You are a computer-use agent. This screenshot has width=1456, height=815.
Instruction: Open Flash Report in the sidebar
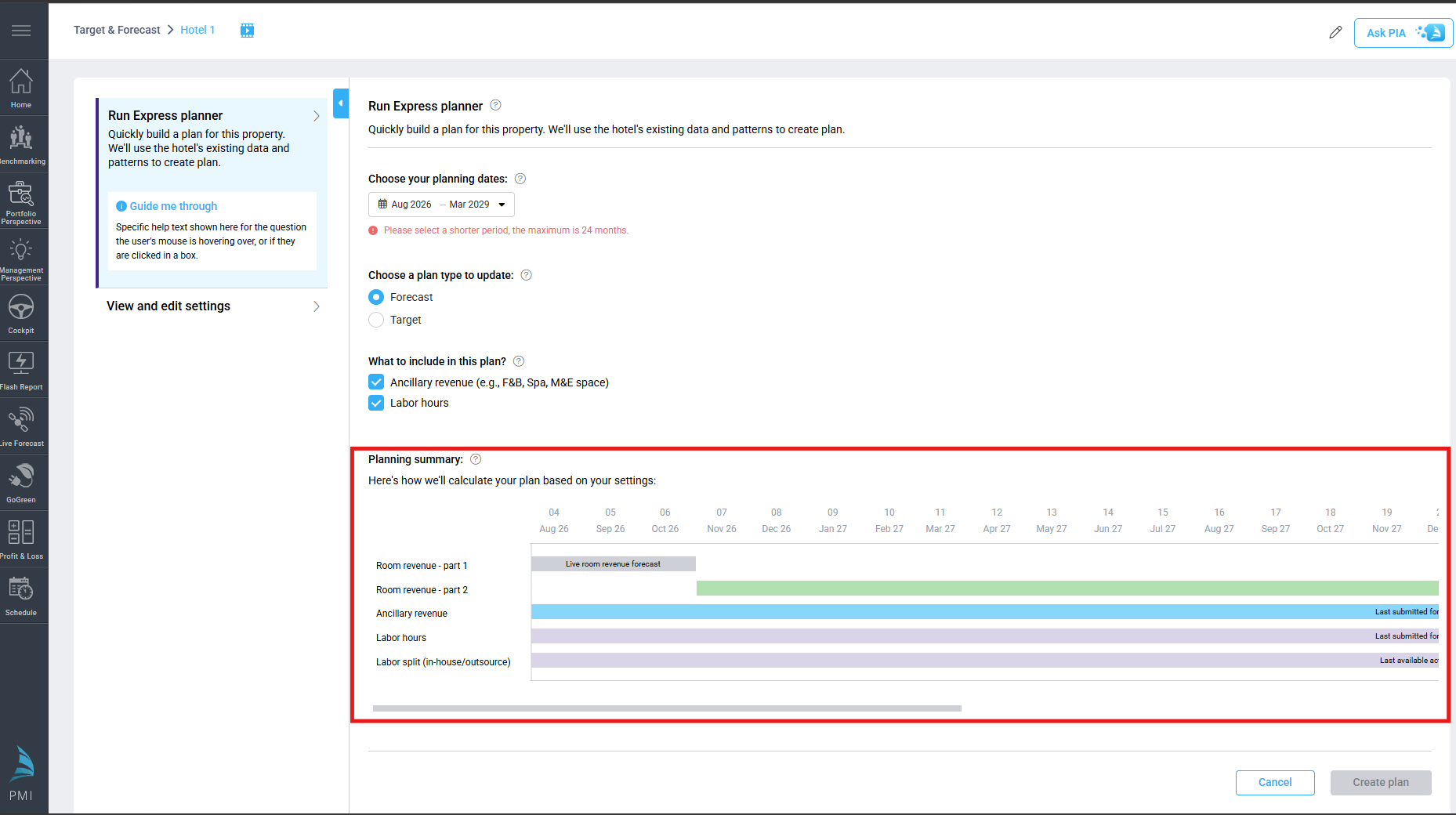click(x=21, y=370)
